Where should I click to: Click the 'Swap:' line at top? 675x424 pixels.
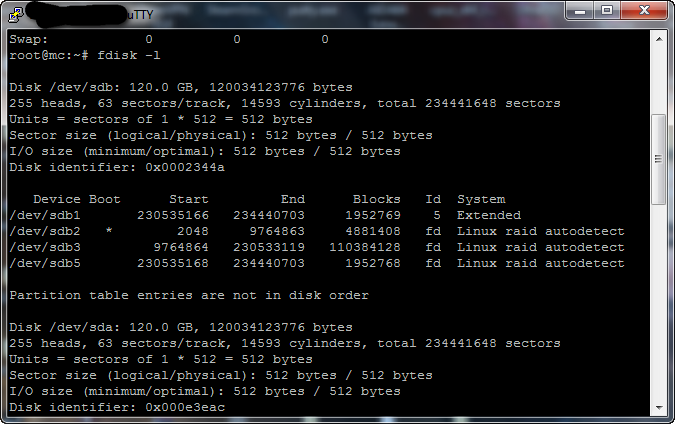tap(169, 39)
